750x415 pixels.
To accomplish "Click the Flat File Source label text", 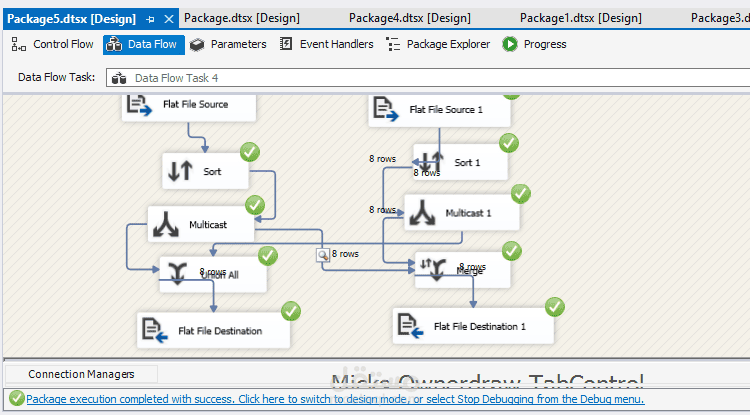I will click(x=196, y=104).
